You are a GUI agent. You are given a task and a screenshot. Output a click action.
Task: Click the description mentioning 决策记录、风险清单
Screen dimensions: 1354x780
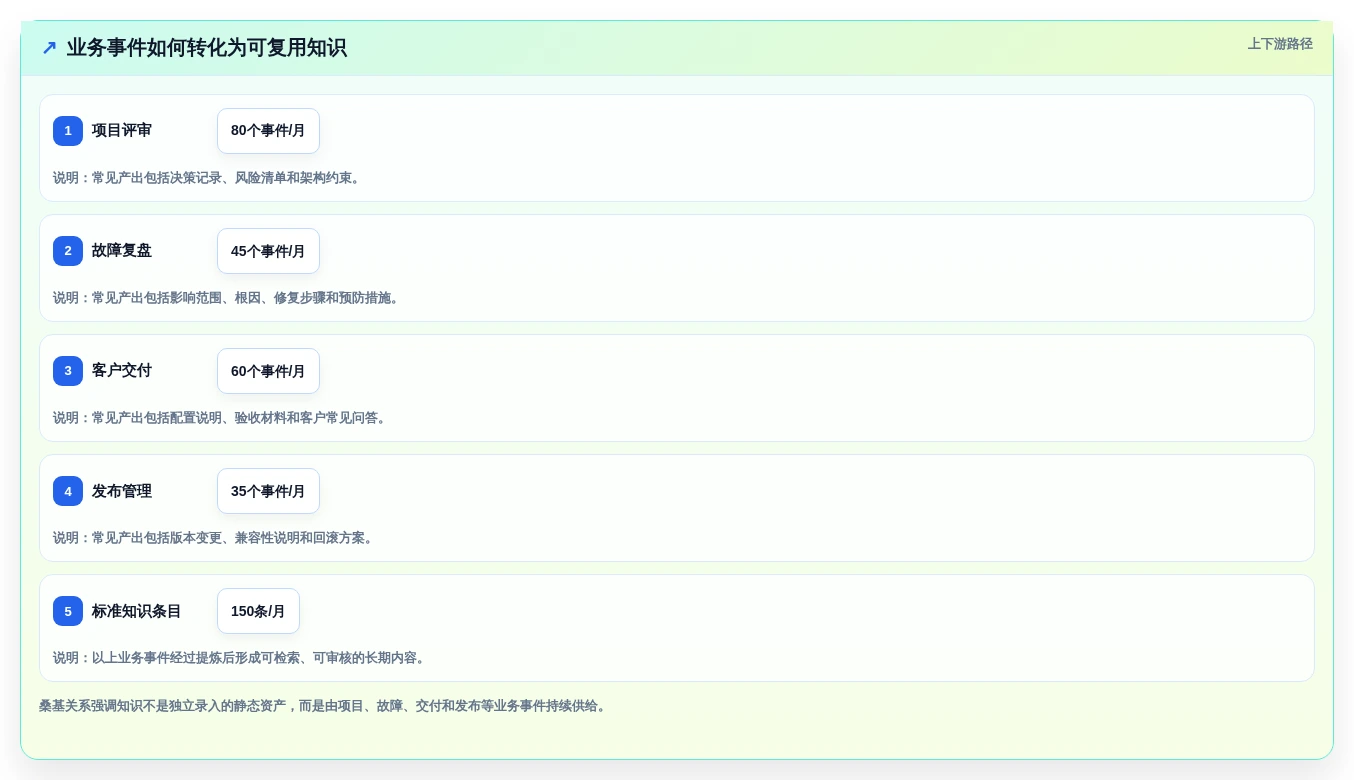[x=208, y=178]
